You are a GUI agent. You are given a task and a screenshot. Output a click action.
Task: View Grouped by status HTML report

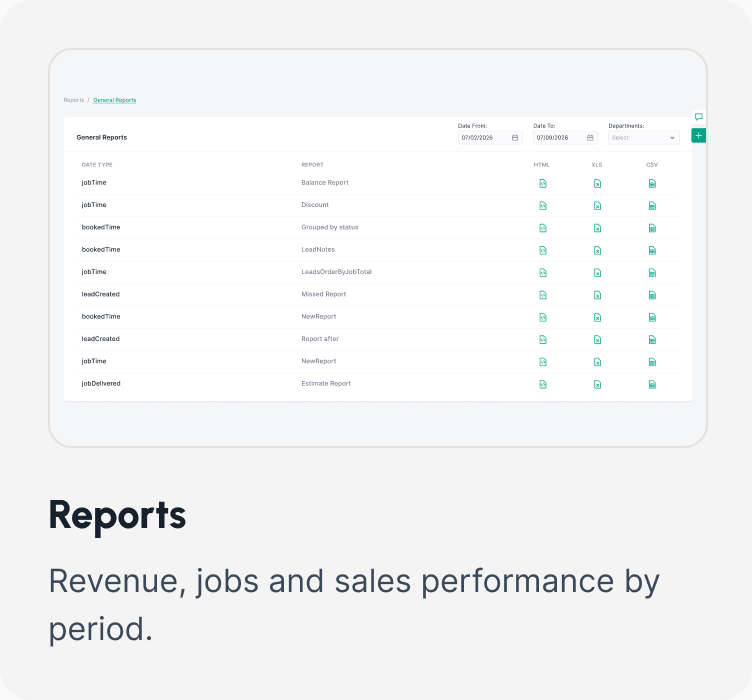543,228
